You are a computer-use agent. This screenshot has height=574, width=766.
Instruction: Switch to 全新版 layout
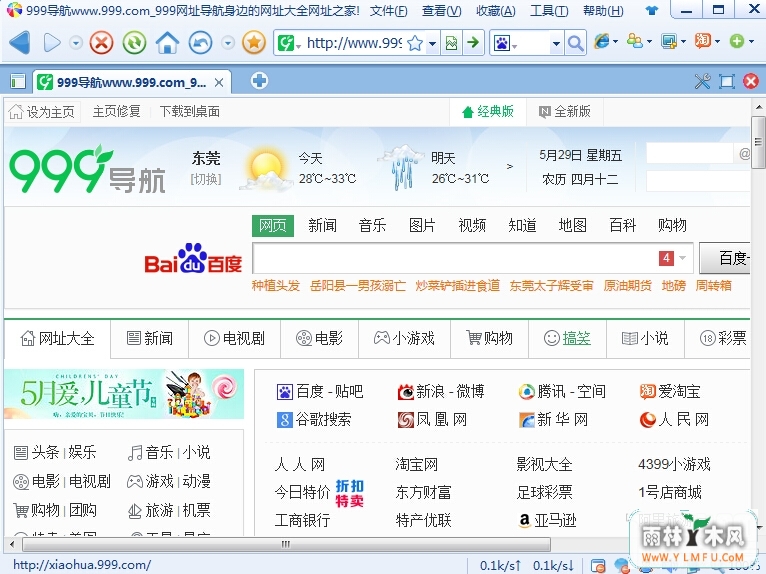click(565, 112)
